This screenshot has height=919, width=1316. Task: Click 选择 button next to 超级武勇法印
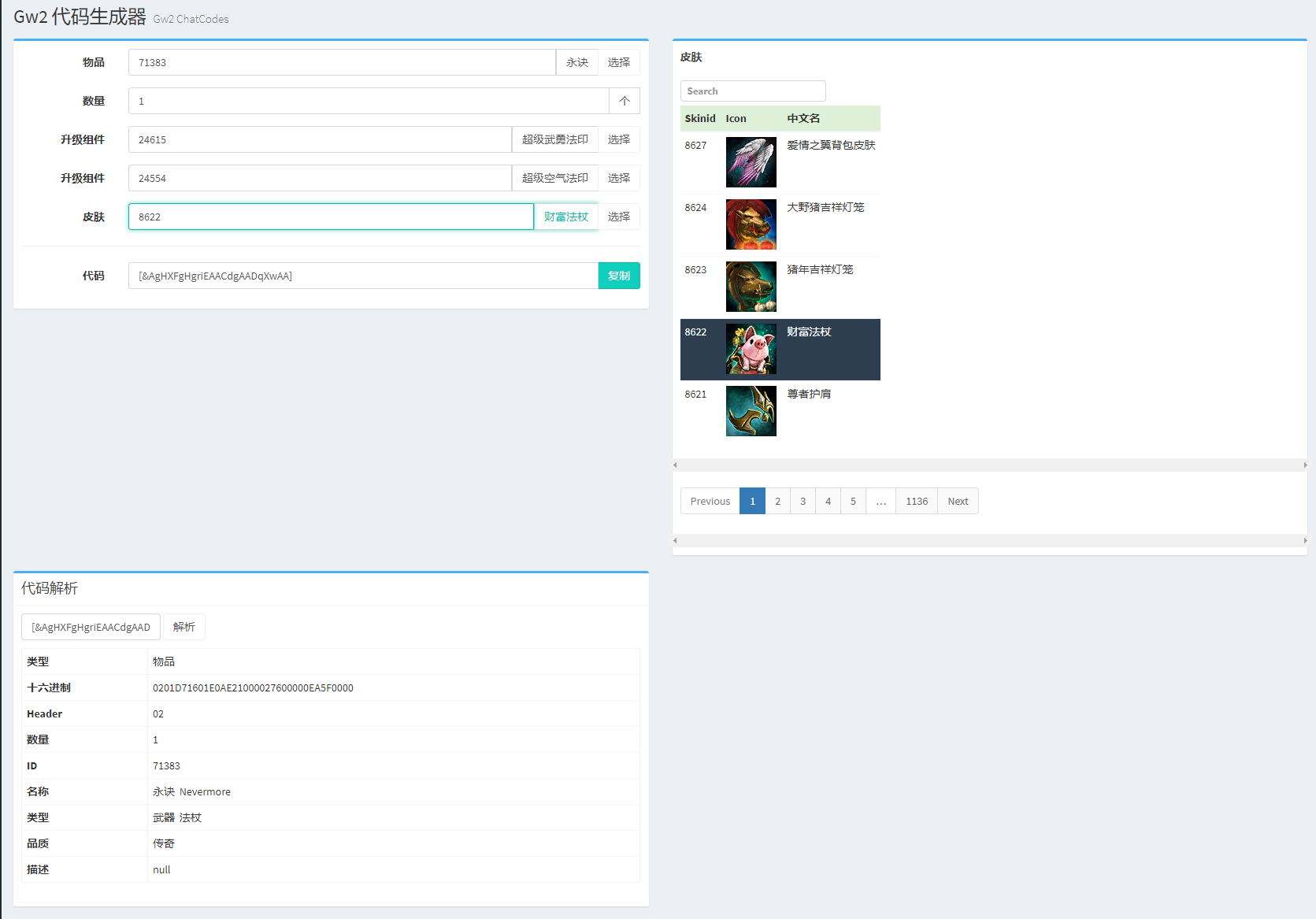(618, 139)
